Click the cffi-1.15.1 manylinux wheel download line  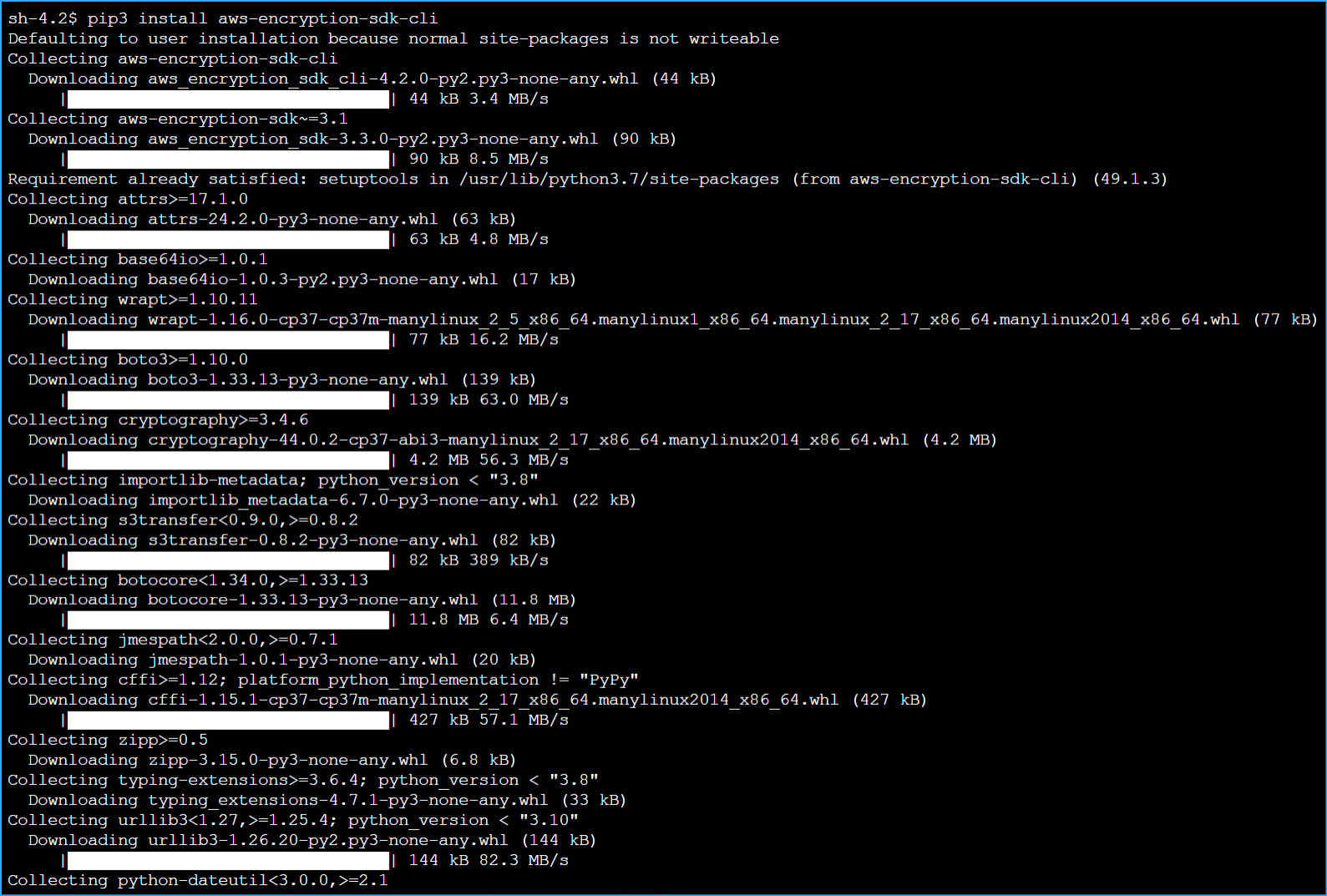(x=478, y=700)
